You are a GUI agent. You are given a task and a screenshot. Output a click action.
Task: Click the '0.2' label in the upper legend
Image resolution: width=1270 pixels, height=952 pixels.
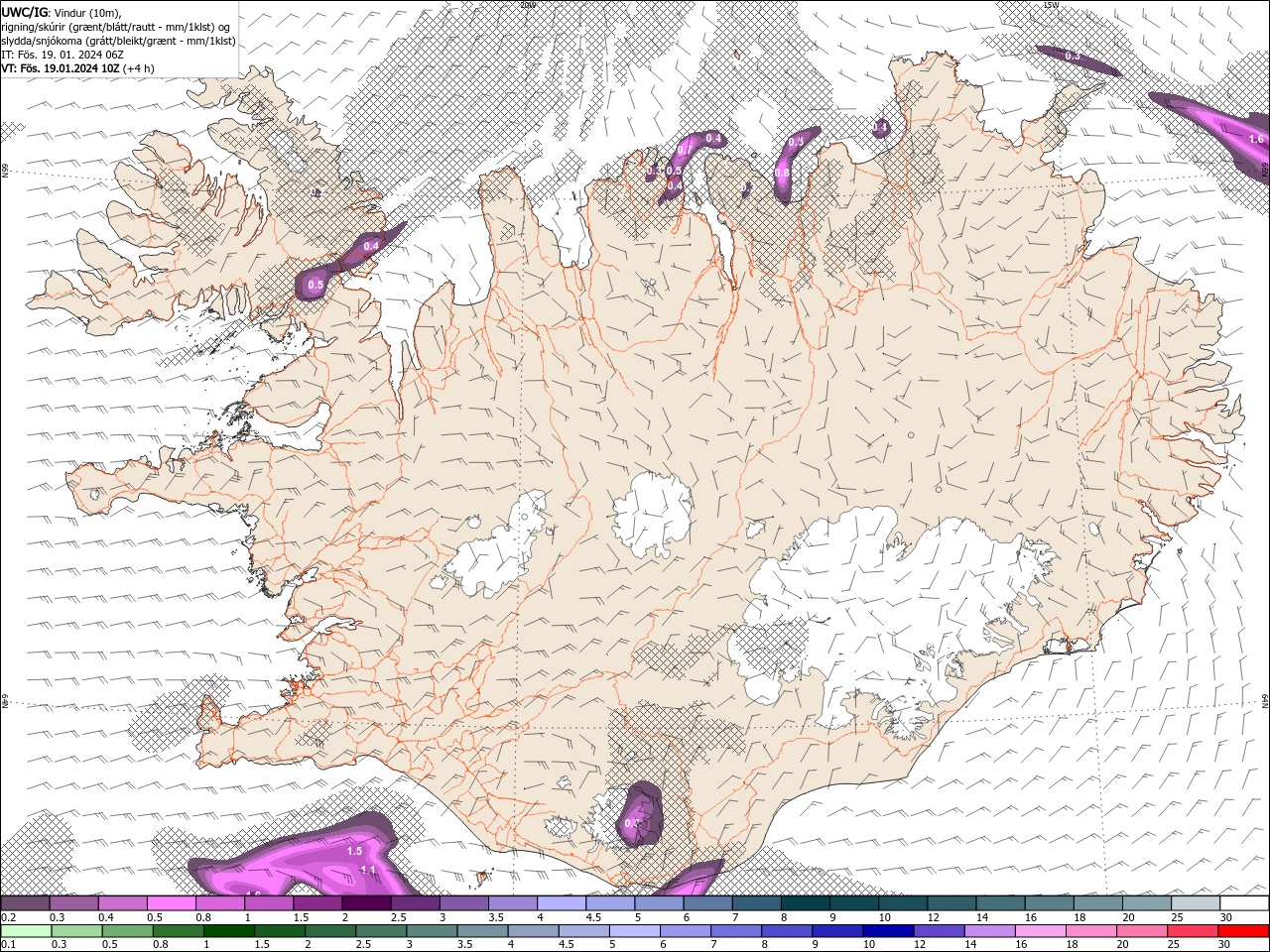8,917
